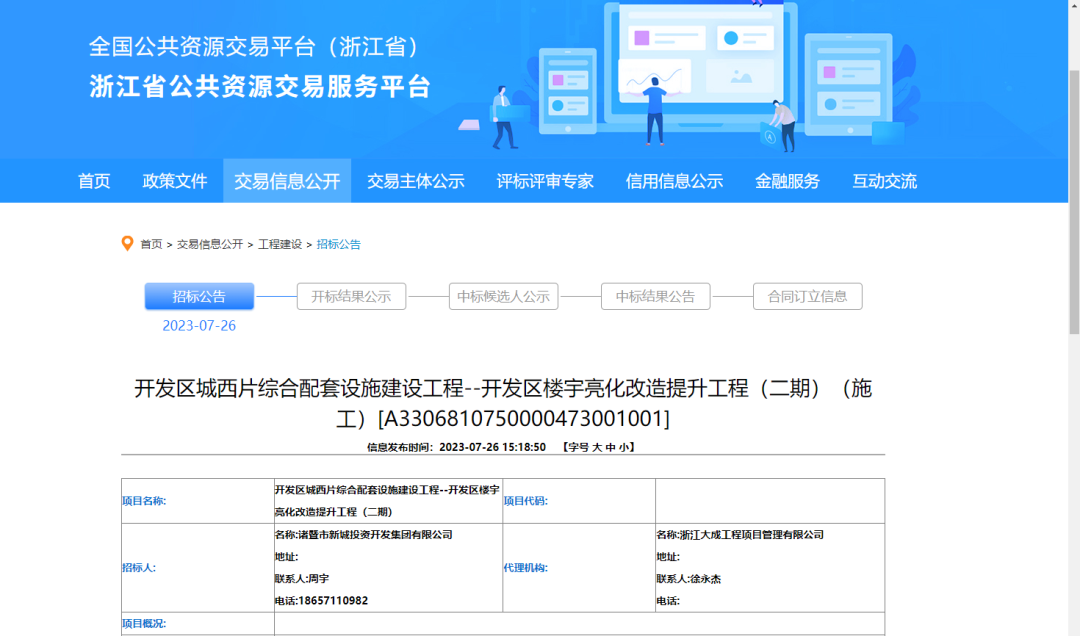The image size is (1080, 636).
Task: Select 交易信息公开 navigation tab
Action: (x=287, y=181)
